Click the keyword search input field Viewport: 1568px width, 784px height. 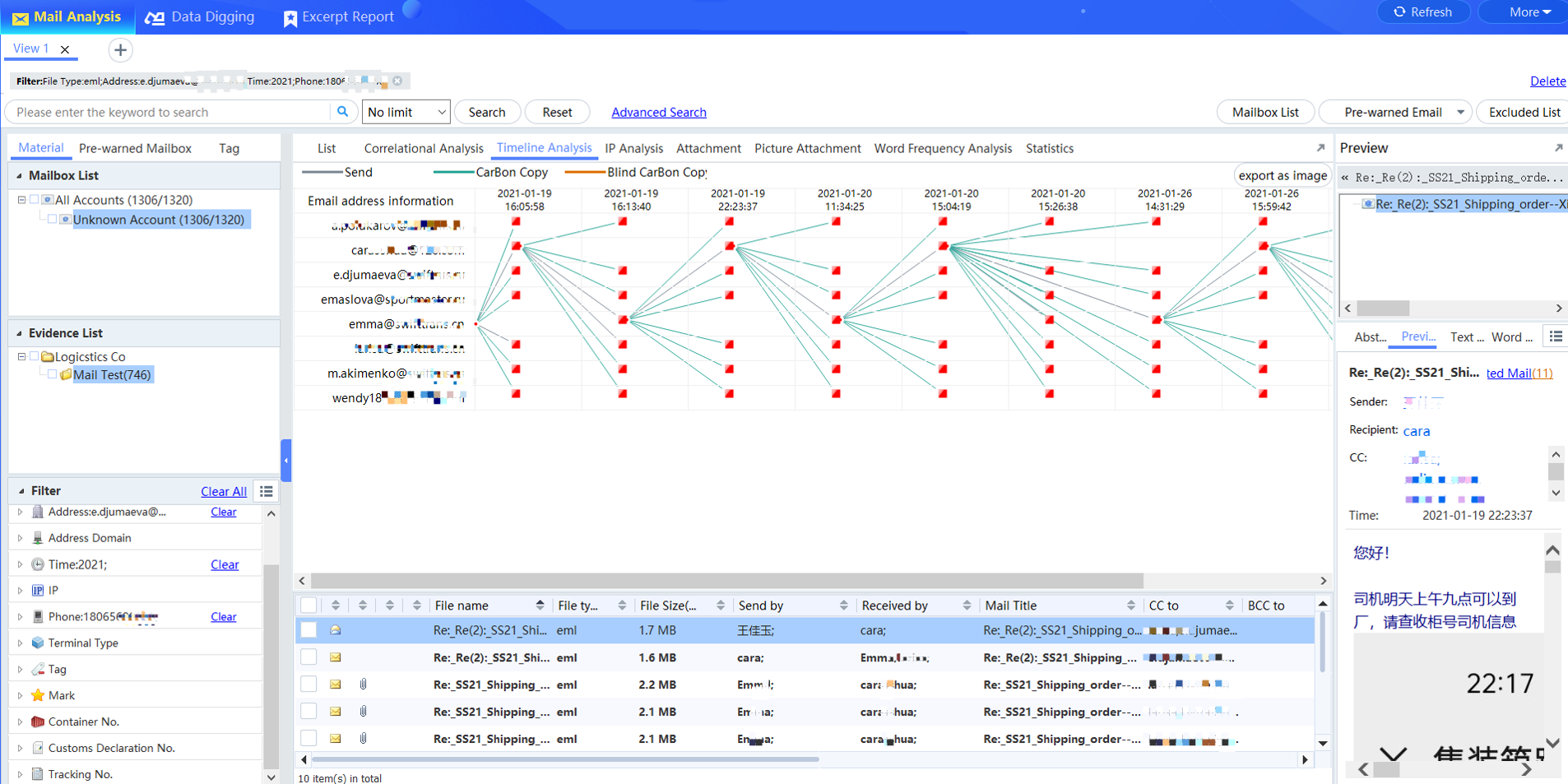169,112
